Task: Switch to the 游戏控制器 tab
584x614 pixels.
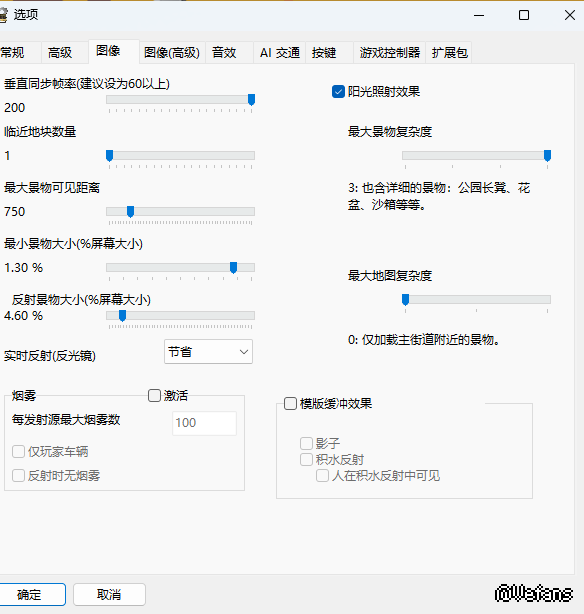Action: coord(390,52)
